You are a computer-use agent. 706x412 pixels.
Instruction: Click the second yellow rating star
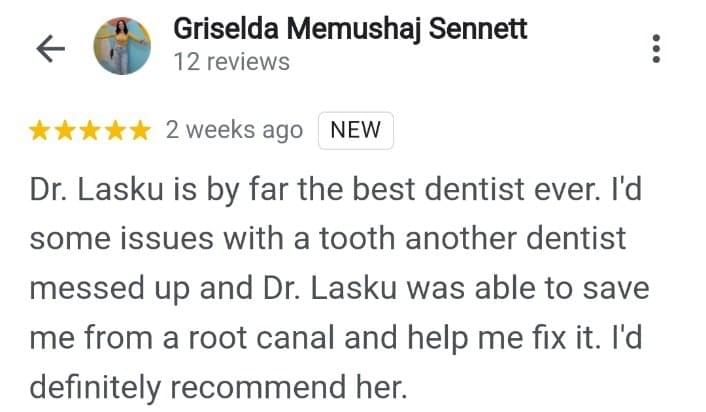click(65, 131)
